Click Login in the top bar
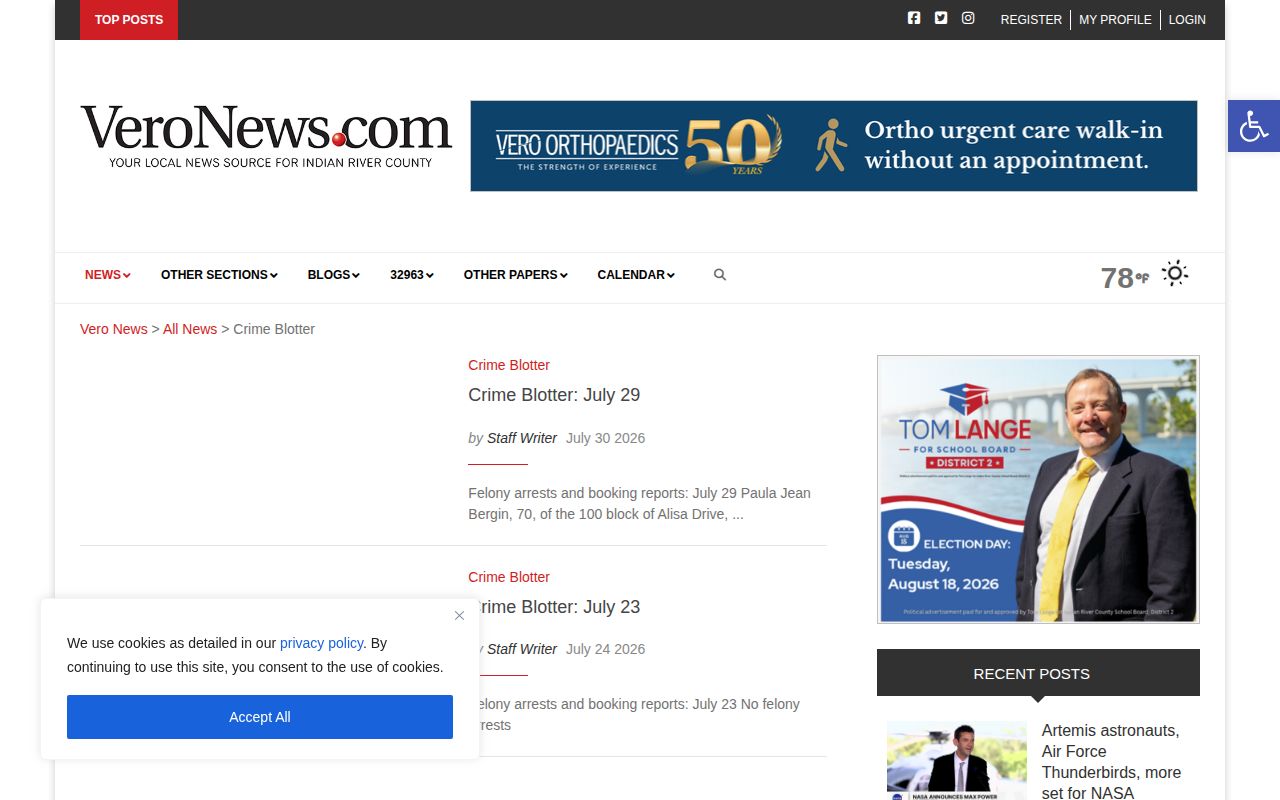This screenshot has height=800, width=1280. point(1187,19)
